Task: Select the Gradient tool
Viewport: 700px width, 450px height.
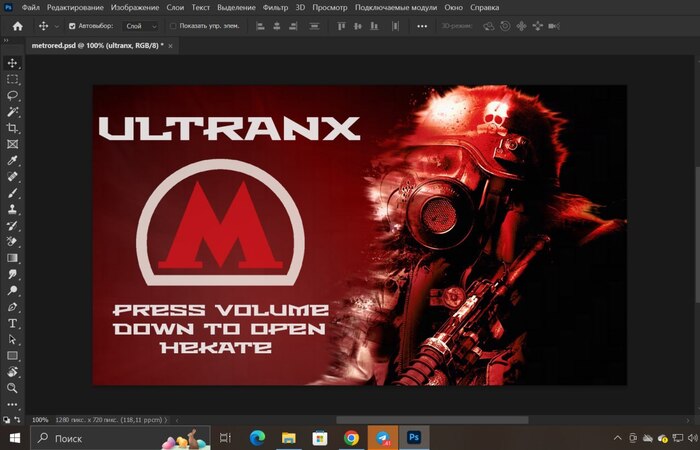Action: click(13, 258)
